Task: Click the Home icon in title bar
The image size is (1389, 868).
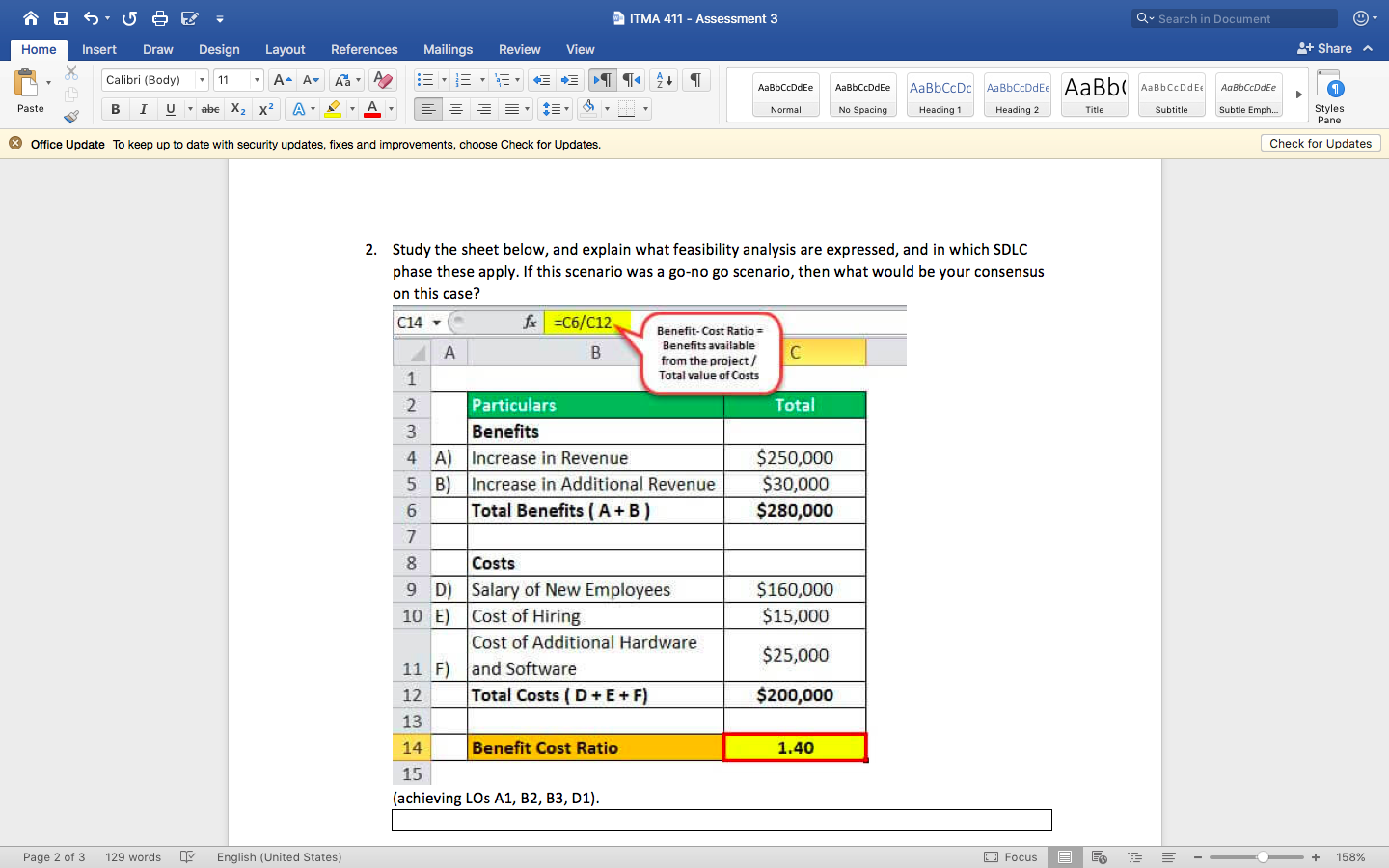Action: point(31,18)
